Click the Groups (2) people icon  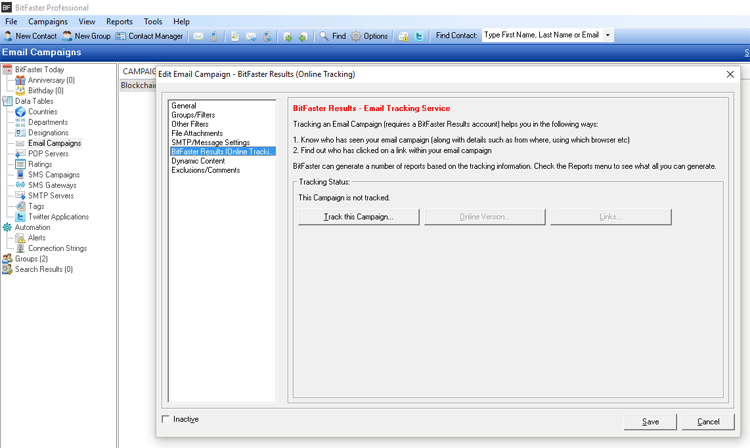(x=7, y=259)
